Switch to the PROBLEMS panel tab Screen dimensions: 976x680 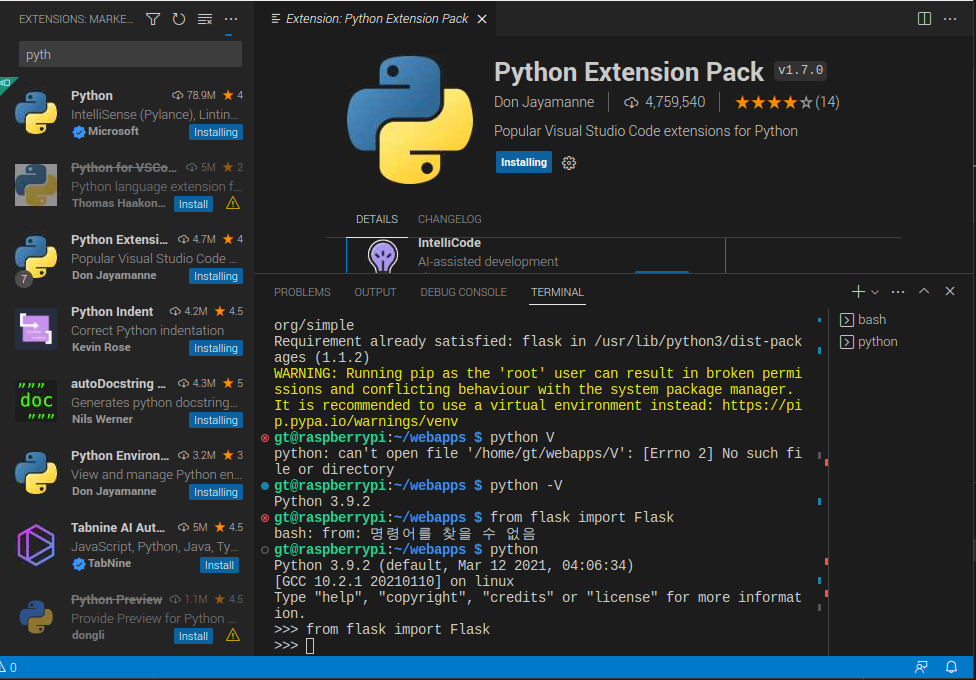coord(302,292)
